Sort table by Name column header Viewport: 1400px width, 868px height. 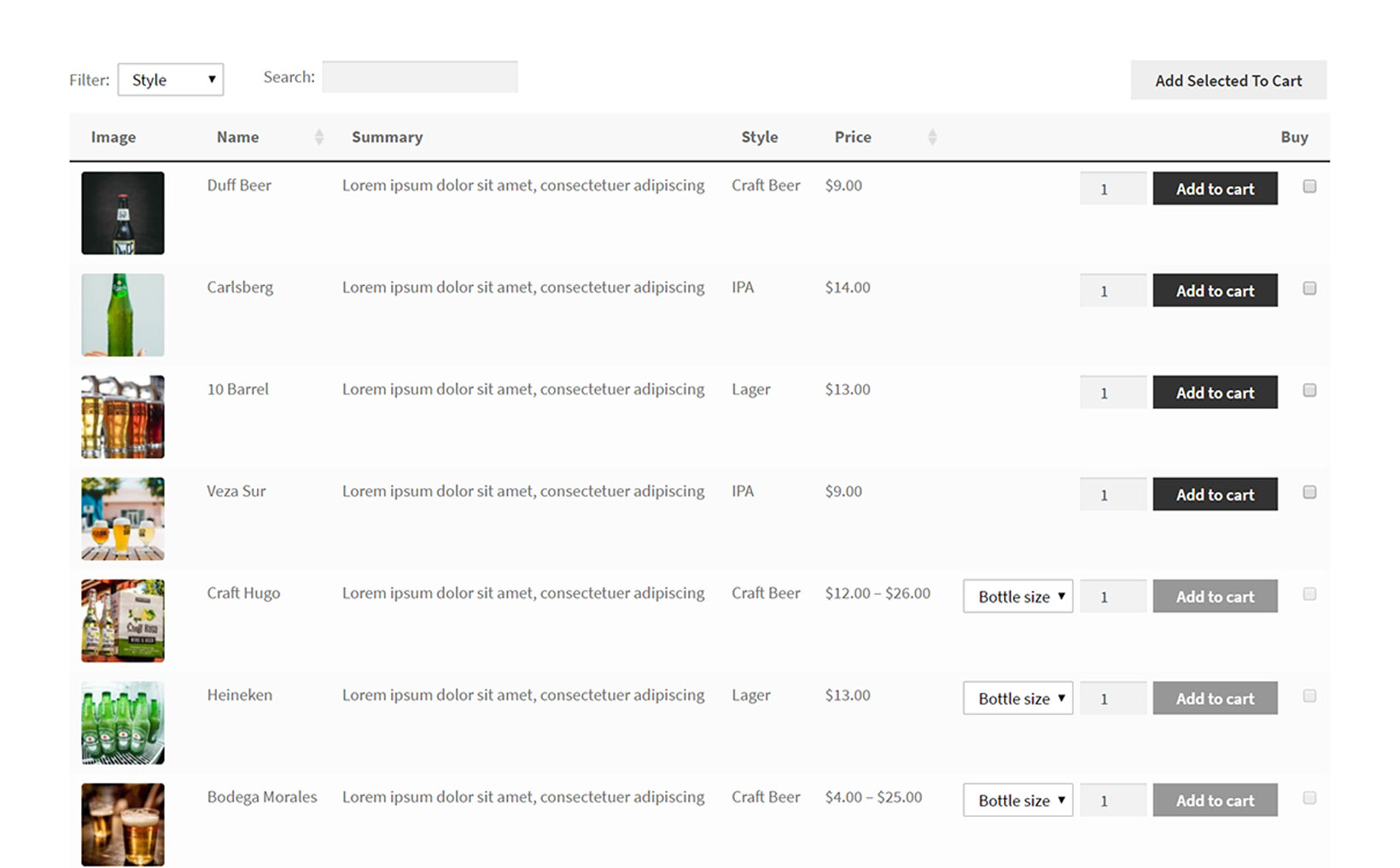237,137
